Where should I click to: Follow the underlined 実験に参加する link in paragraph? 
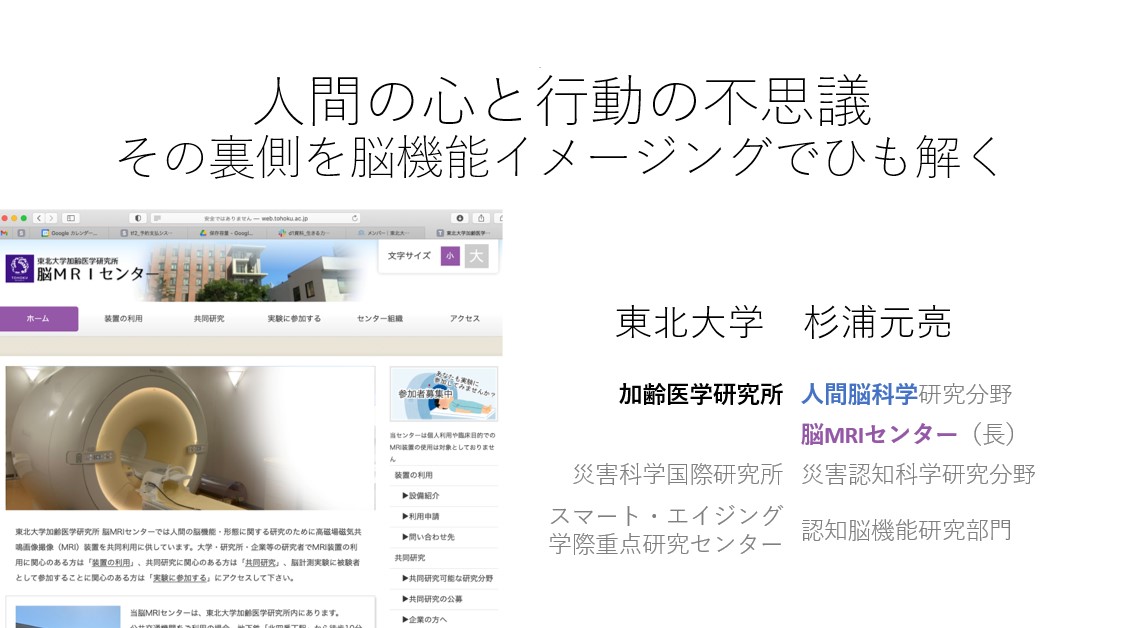coord(180,578)
